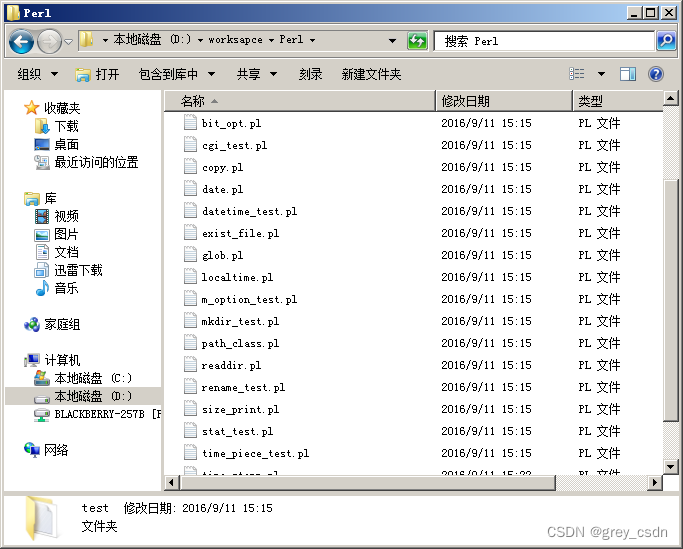
Task: Select file copy.pl
Action: click(x=222, y=167)
